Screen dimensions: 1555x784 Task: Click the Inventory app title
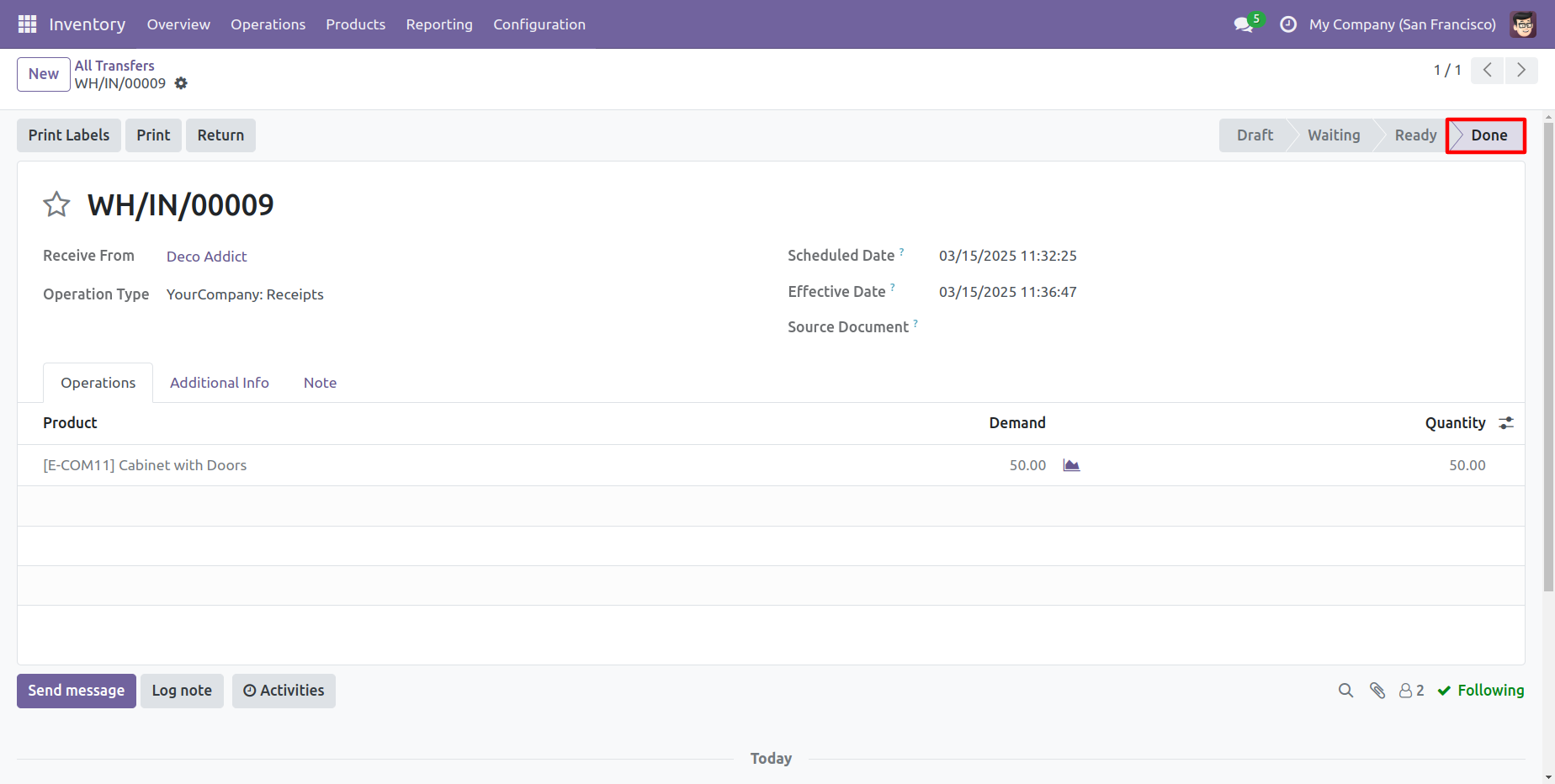click(88, 24)
